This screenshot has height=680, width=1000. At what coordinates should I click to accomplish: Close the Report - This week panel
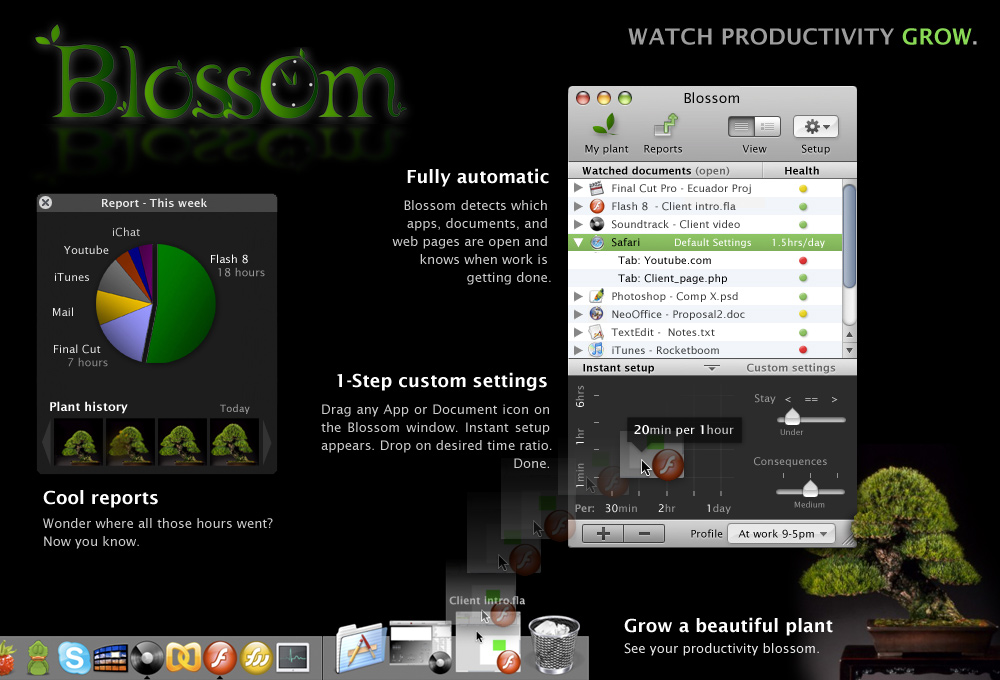(45, 202)
